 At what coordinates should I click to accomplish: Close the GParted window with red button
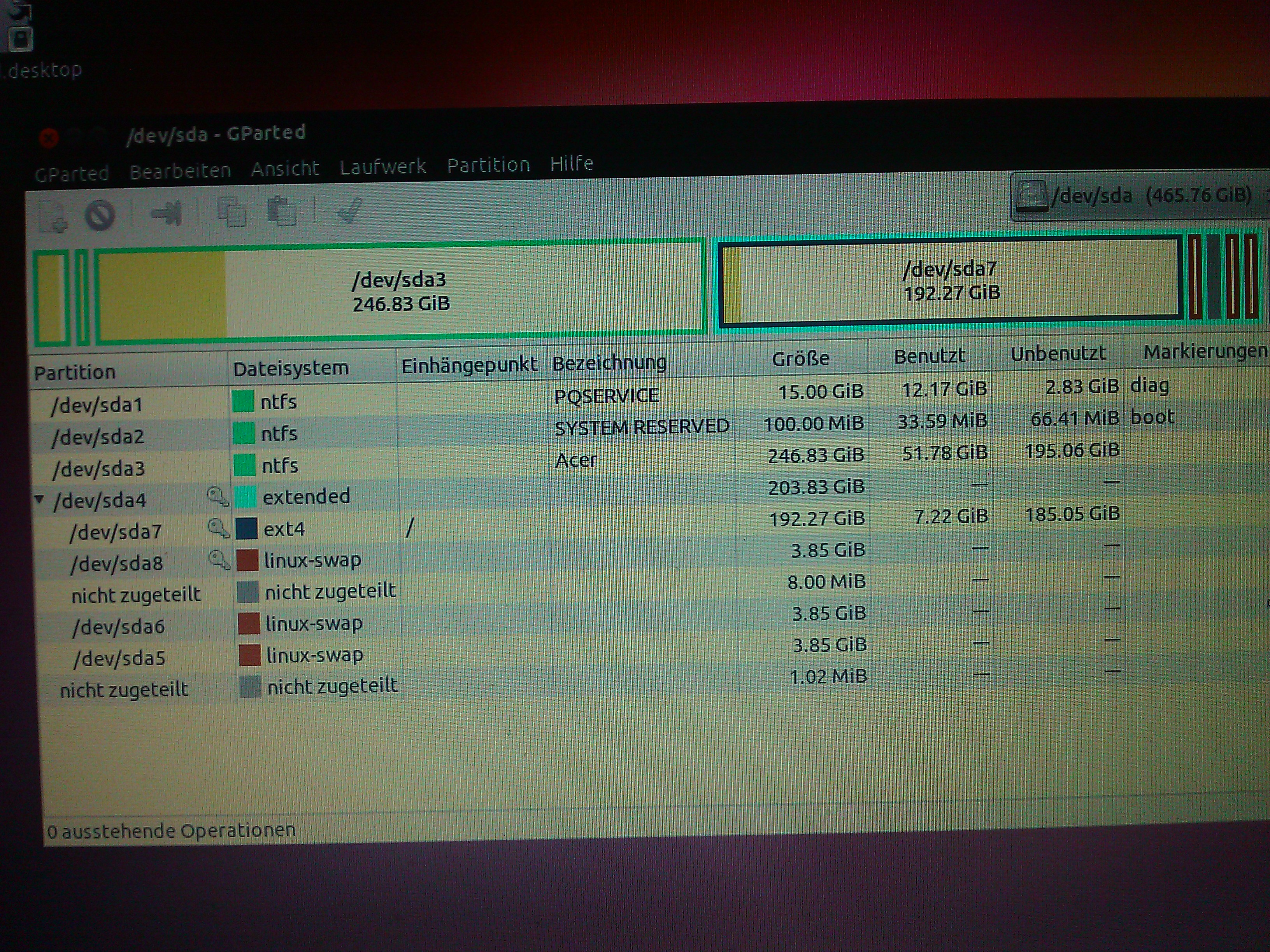(x=49, y=138)
